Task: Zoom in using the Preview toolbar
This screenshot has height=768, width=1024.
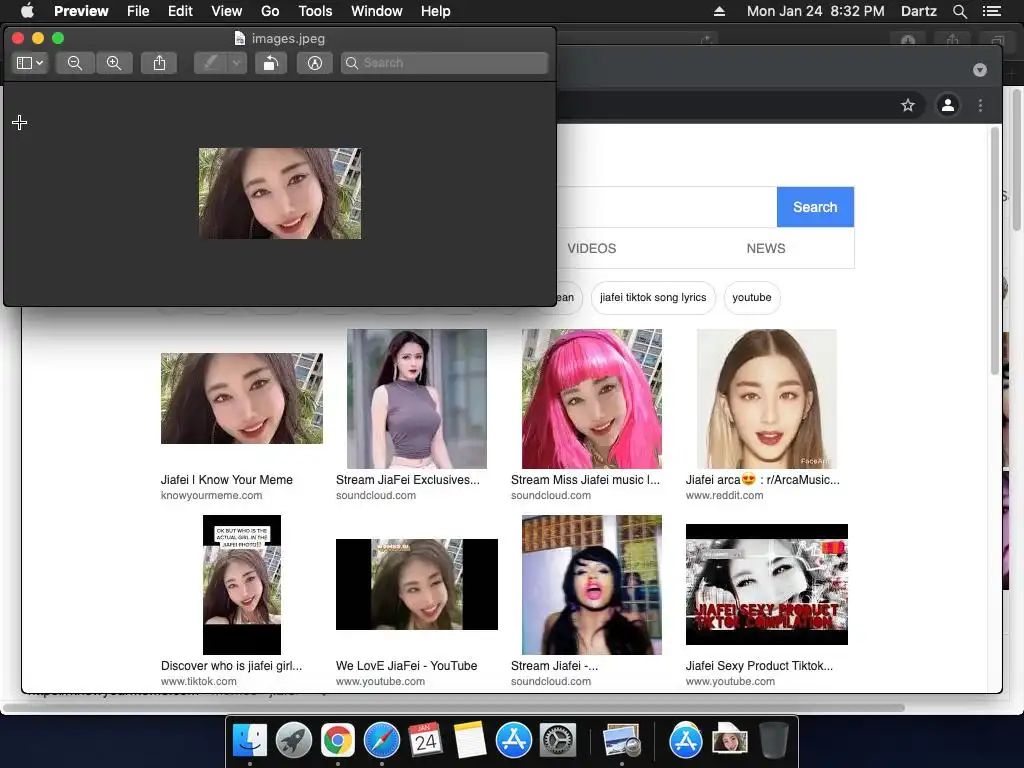Action: pyautogui.click(x=114, y=63)
